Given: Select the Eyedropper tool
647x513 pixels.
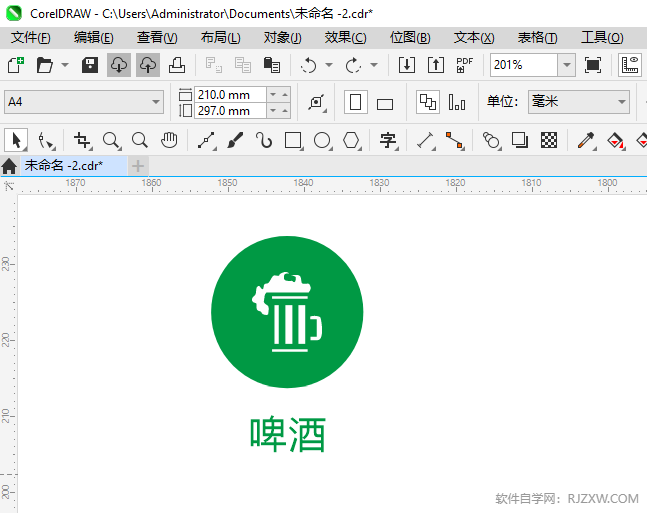Looking at the screenshot, I should click(x=586, y=140).
